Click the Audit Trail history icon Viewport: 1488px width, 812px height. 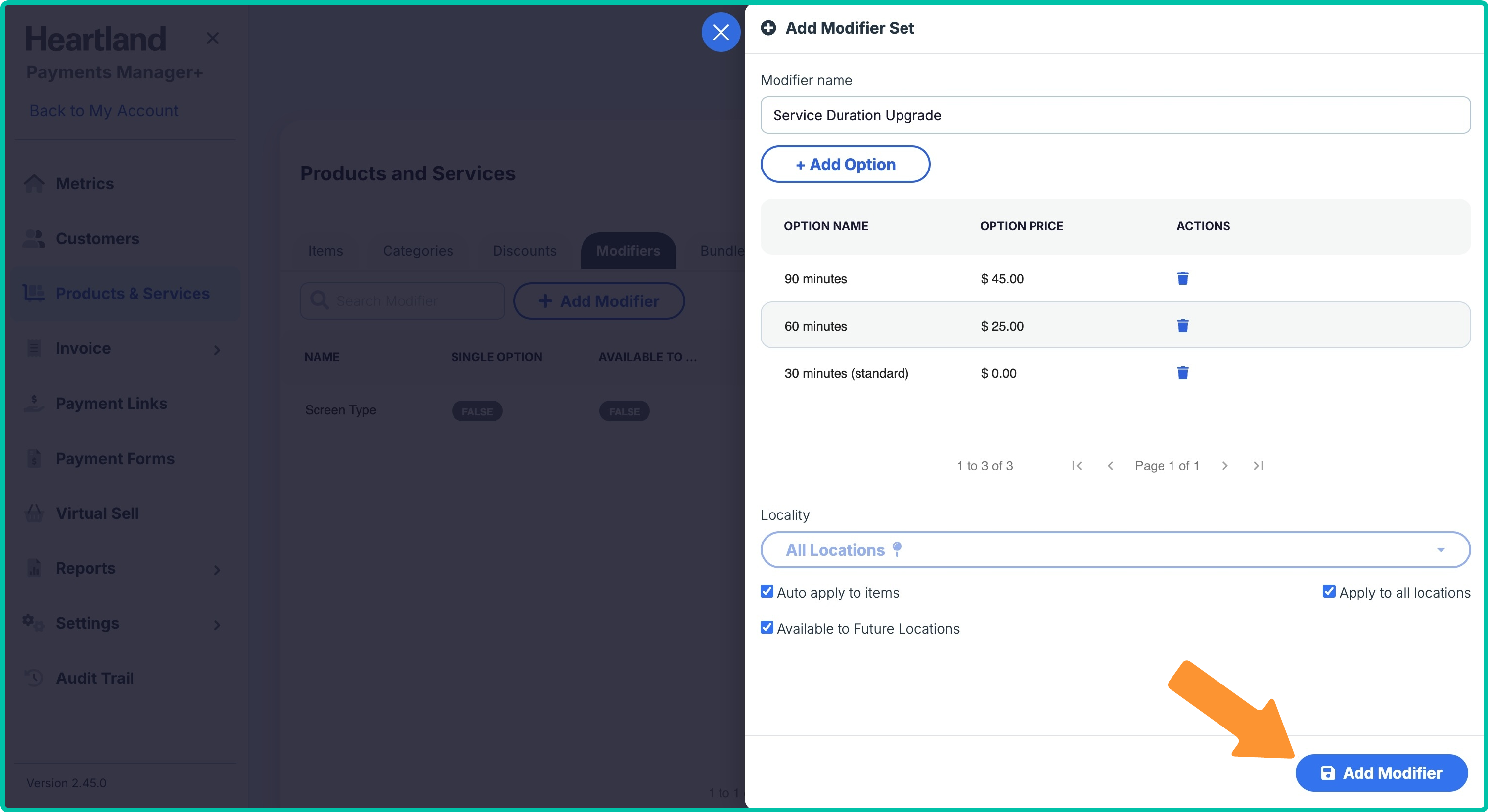[x=34, y=678]
